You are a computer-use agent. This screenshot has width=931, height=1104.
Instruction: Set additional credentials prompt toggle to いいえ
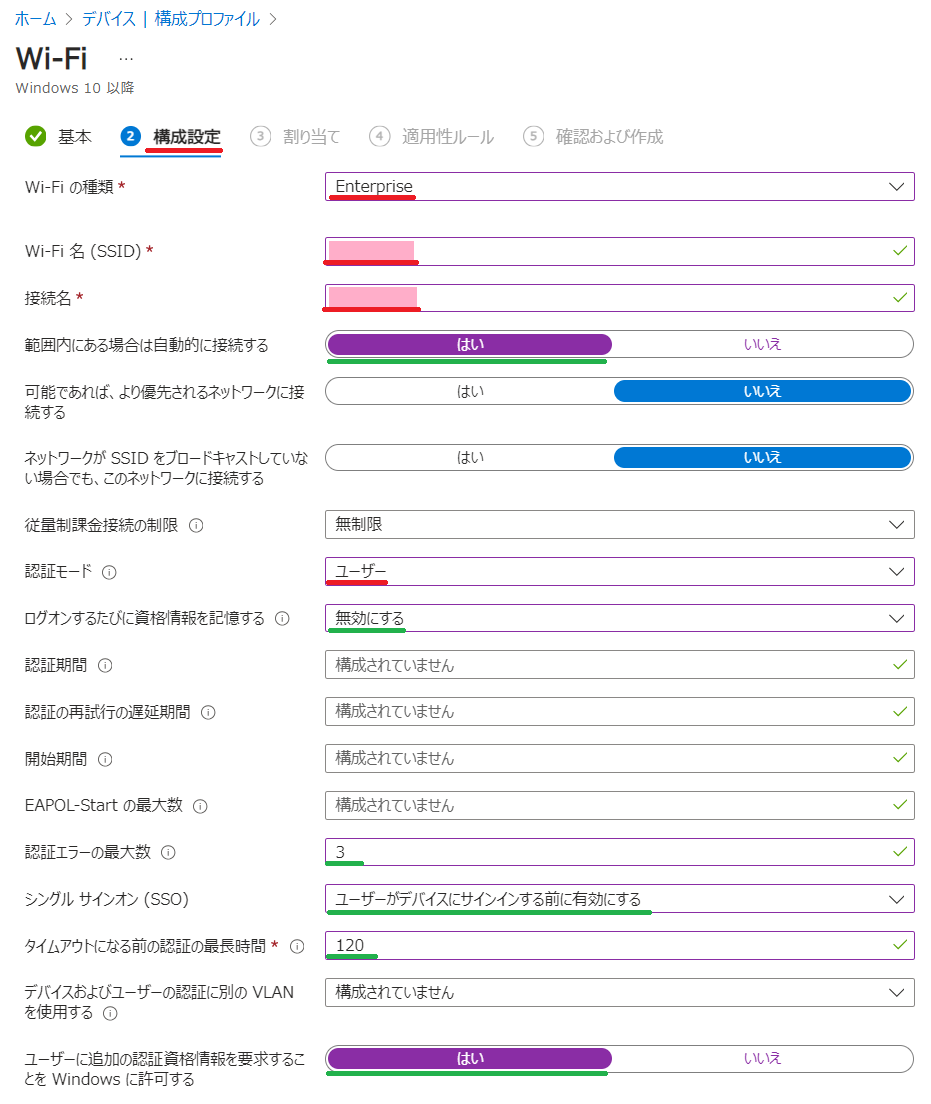click(763, 1058)
